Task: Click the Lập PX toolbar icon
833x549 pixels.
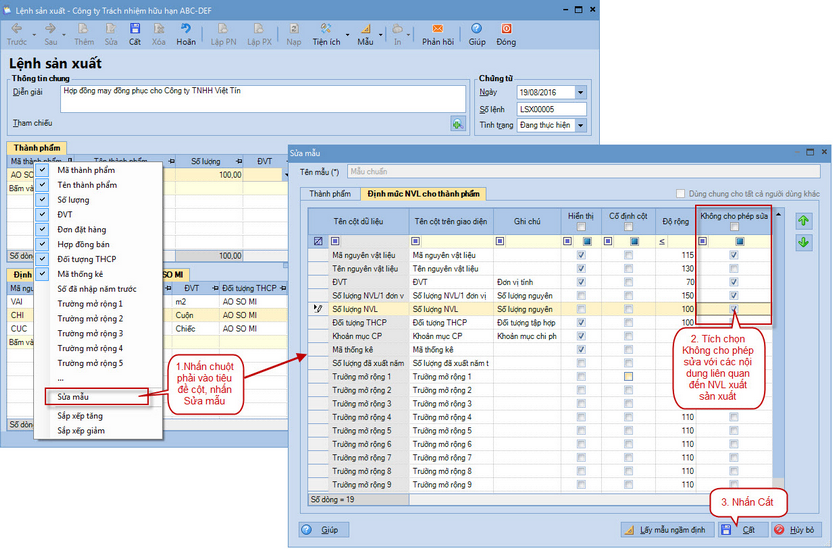Action: 259,29
